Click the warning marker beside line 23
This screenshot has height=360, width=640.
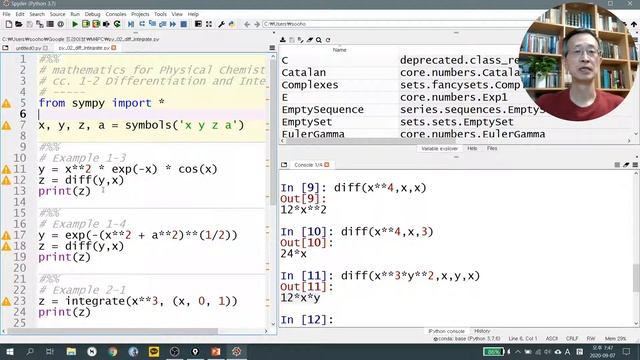(7, 302)
